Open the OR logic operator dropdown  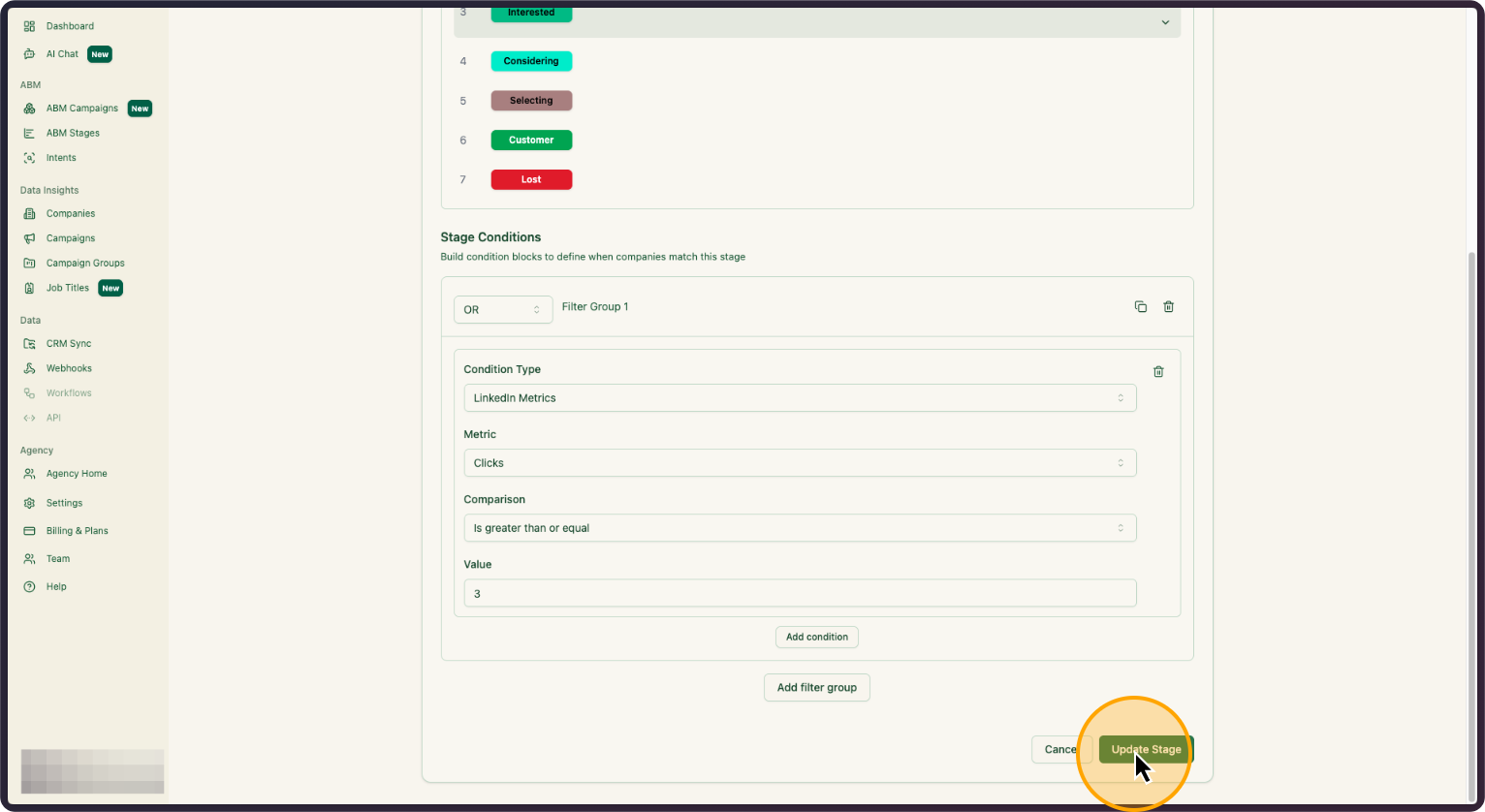pos(503,309)
